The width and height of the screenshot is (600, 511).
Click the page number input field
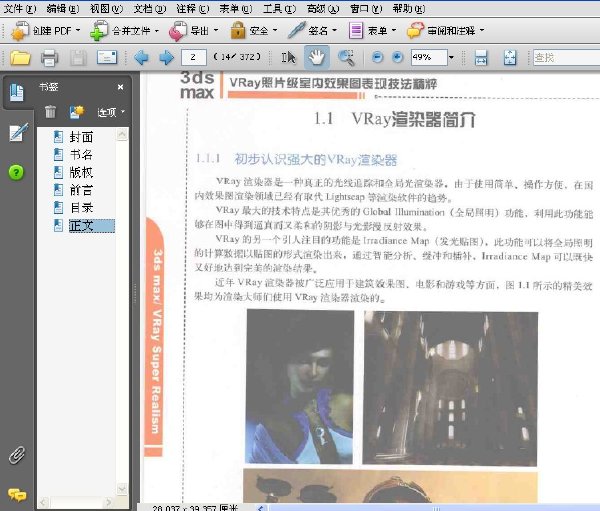(x=194, y=57)
